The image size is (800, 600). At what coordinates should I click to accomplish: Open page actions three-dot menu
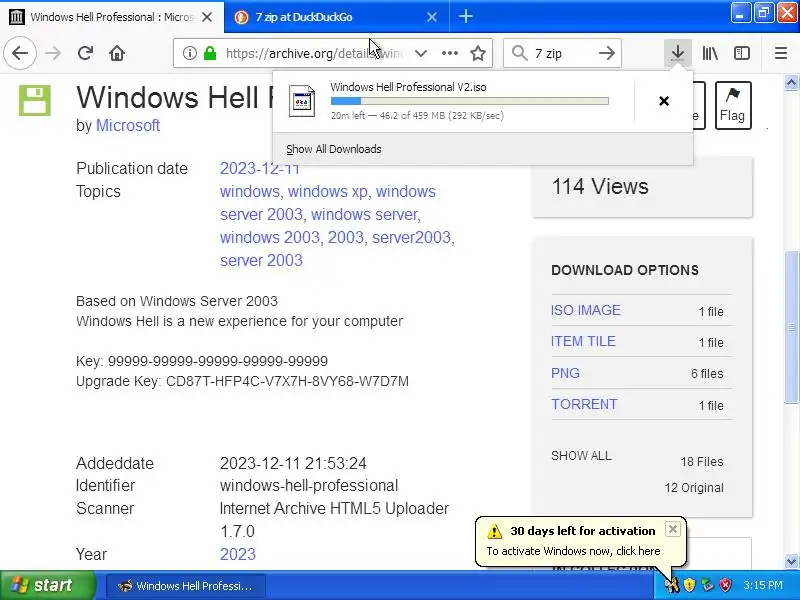coord(449,53)
